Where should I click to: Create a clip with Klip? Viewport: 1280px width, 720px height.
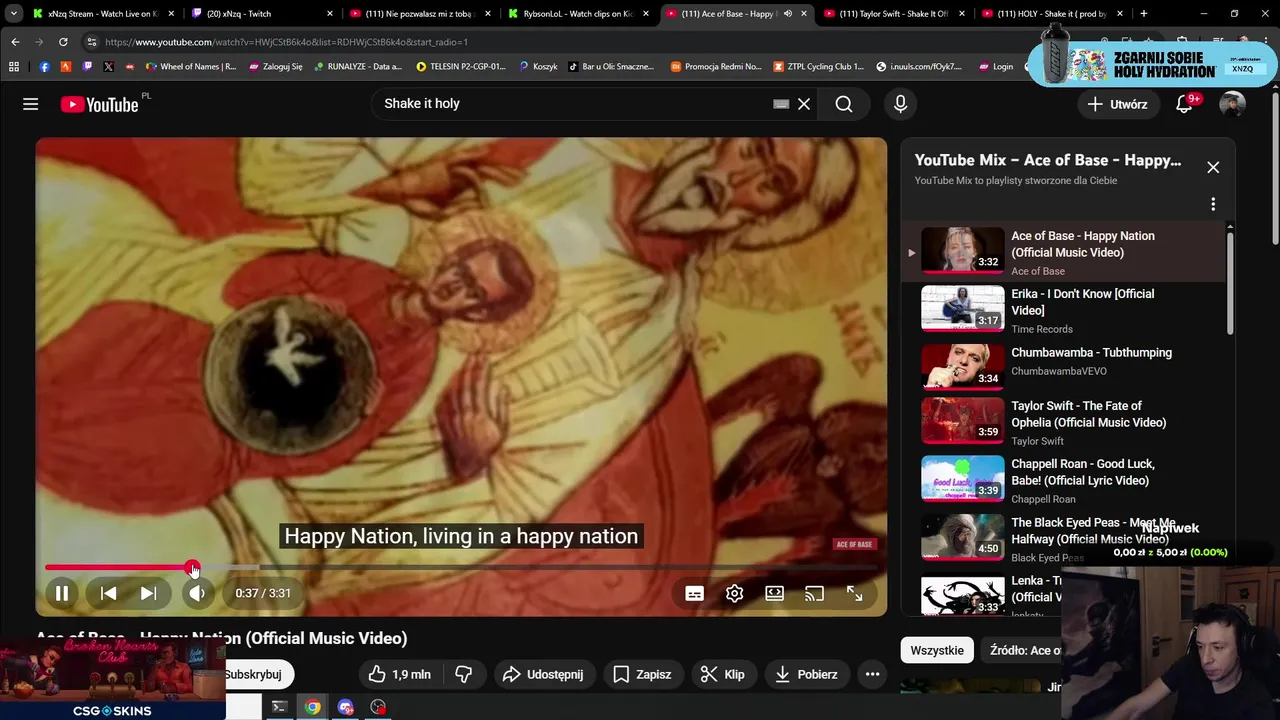click(x=722, y=674)
